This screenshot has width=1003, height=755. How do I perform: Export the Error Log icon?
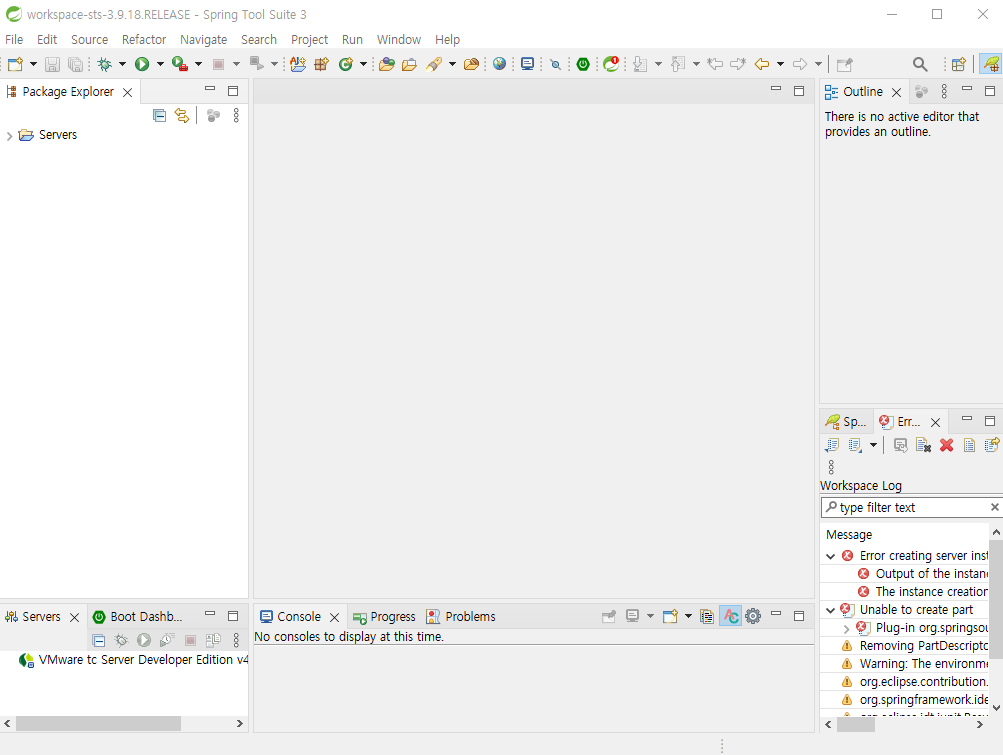(x=832, y=445)
